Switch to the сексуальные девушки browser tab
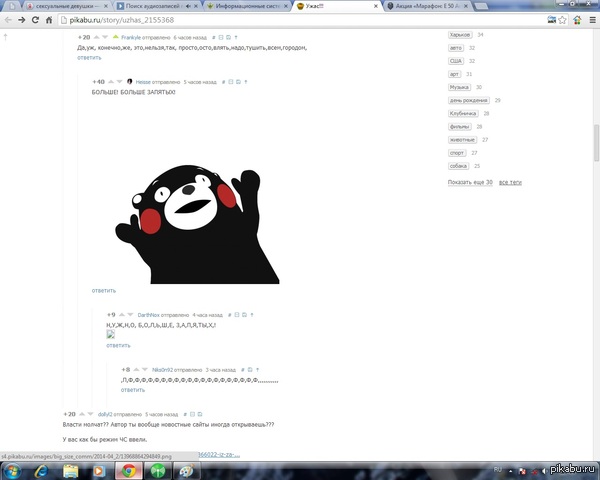Screen dimensions: 600x480 [x=67, y=6]
